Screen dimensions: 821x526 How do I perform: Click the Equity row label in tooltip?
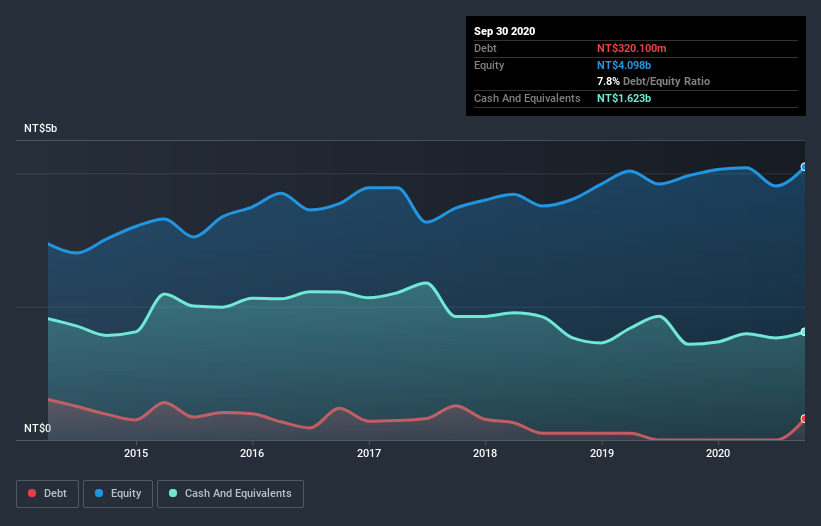pos(489,65)
